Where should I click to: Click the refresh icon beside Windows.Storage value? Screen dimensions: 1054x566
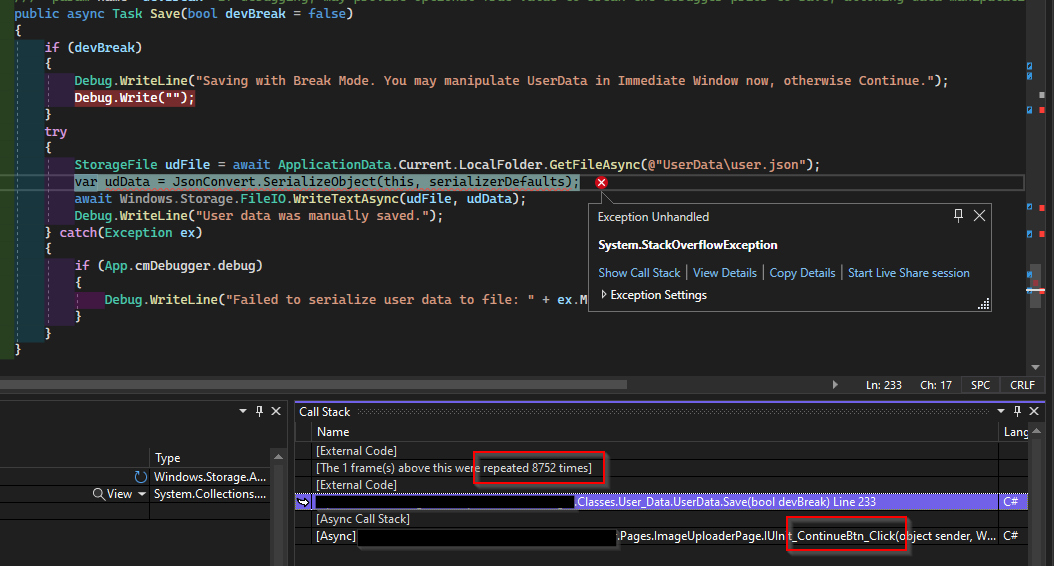tap(140, 477)
